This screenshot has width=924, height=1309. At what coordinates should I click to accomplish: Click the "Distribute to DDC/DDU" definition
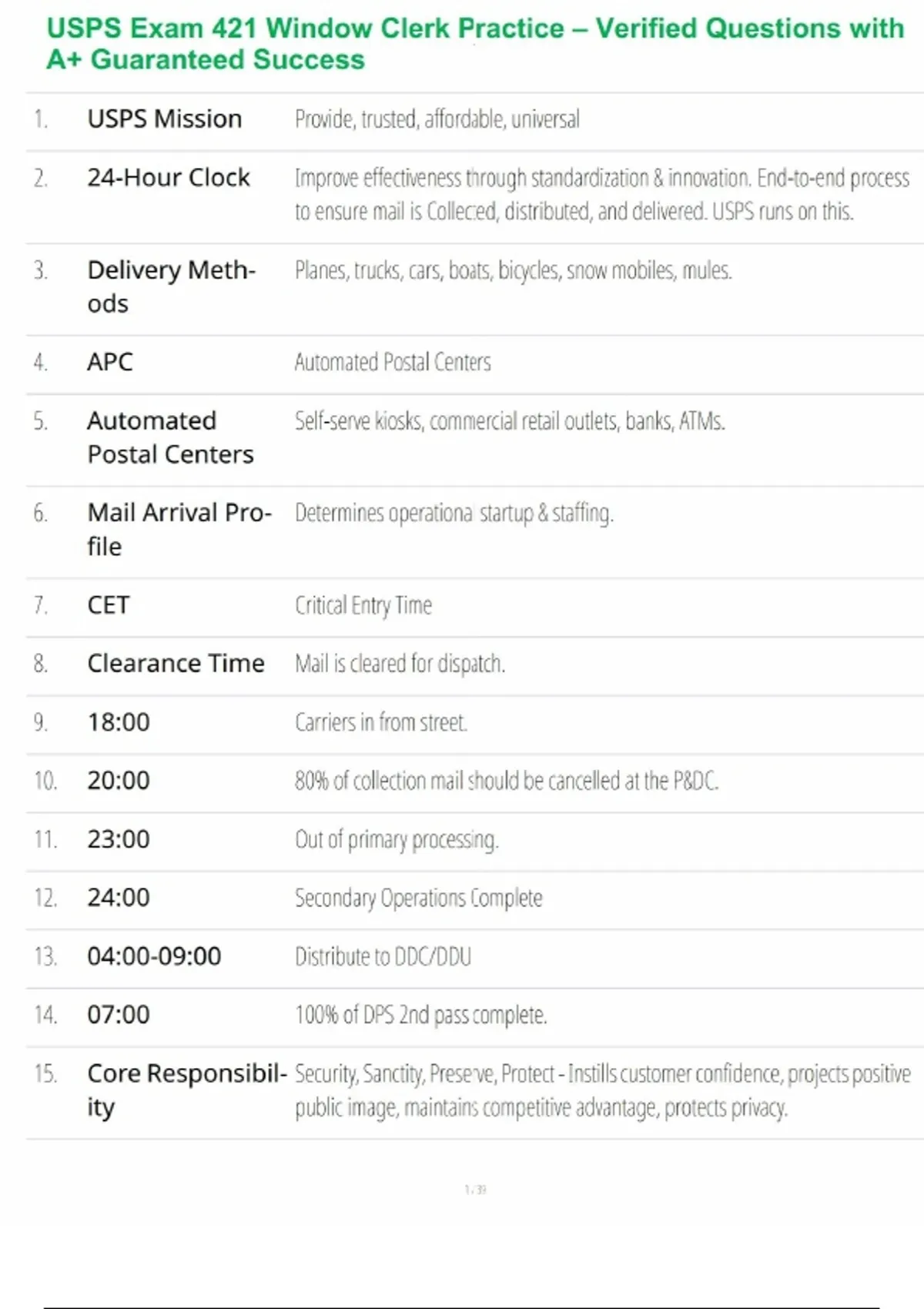coord(383,956)
